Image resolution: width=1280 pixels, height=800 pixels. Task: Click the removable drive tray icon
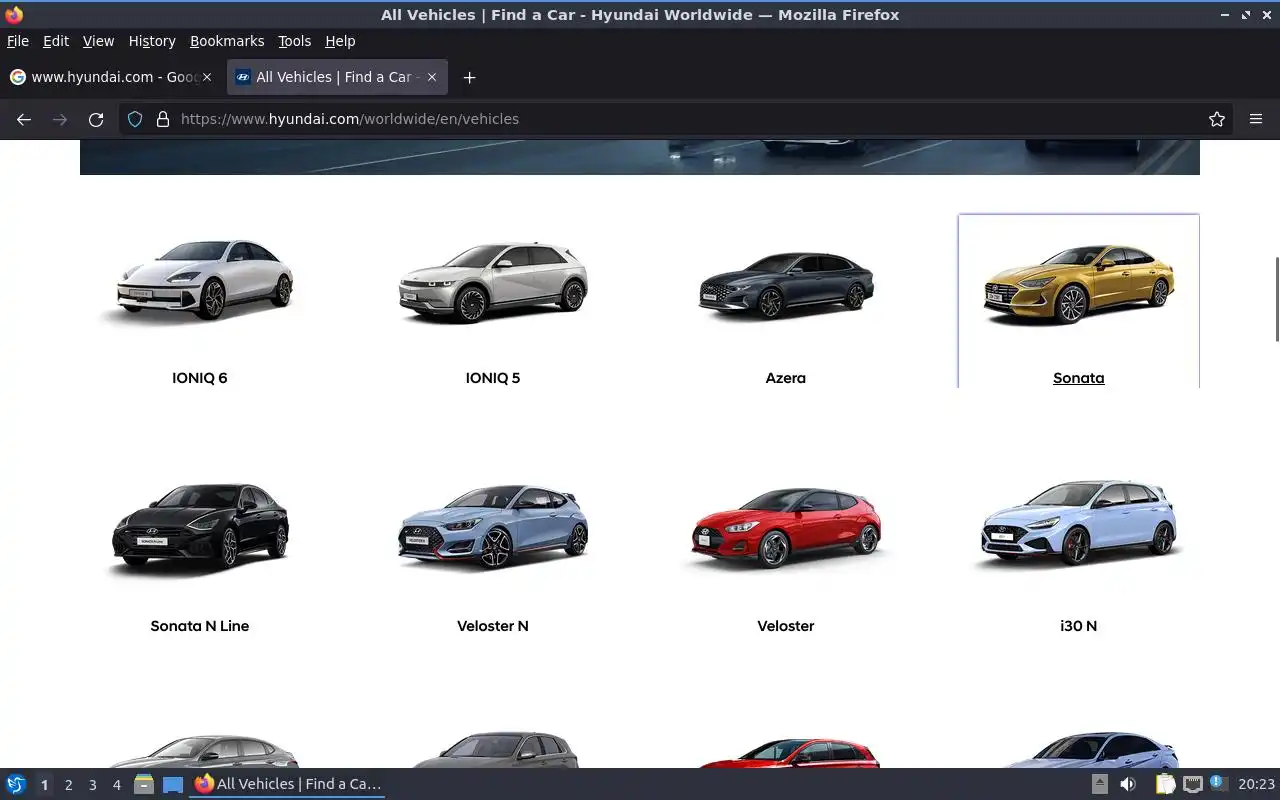[1100, 785]
